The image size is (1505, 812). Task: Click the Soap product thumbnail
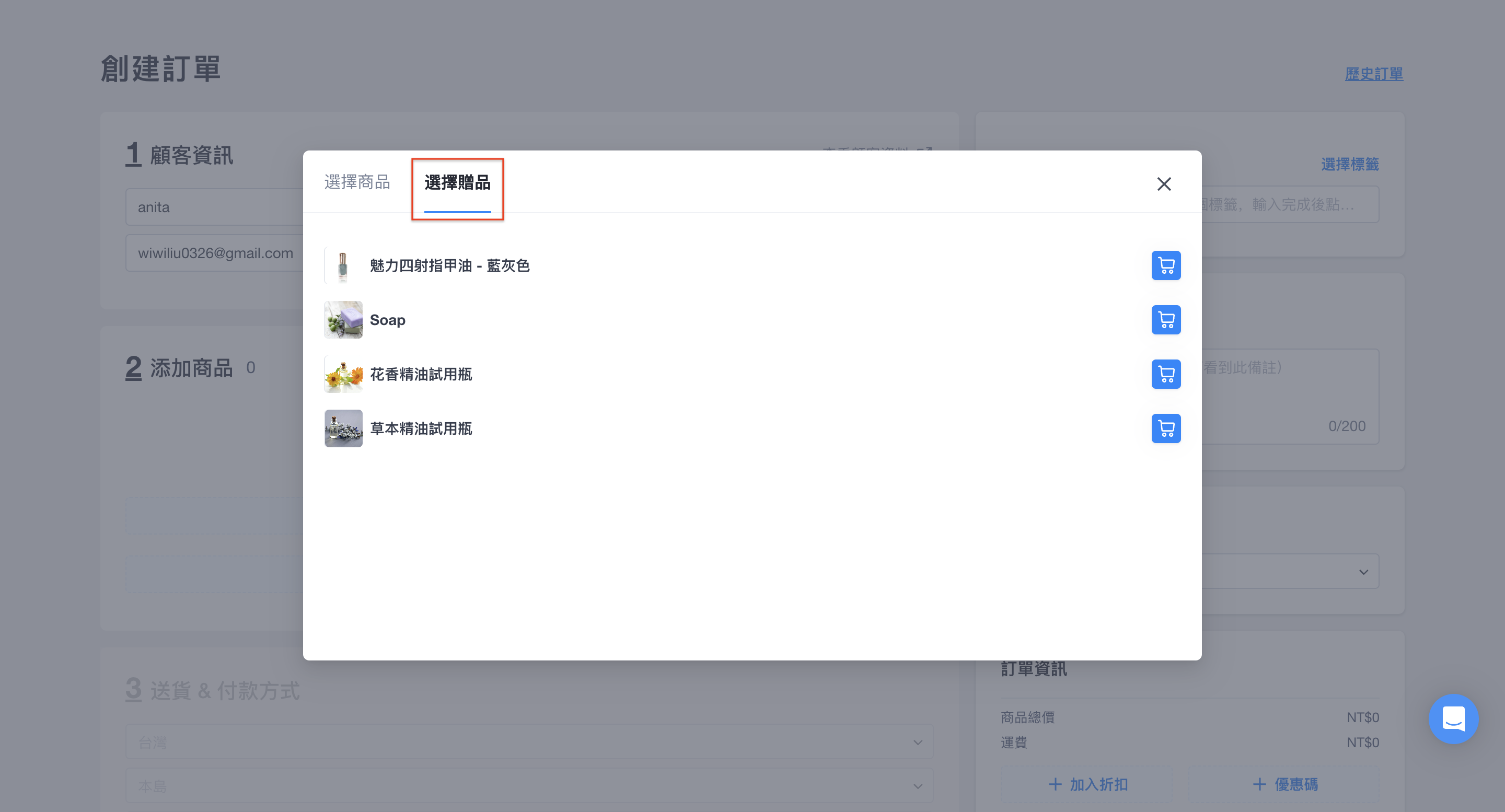coord(343,320)
